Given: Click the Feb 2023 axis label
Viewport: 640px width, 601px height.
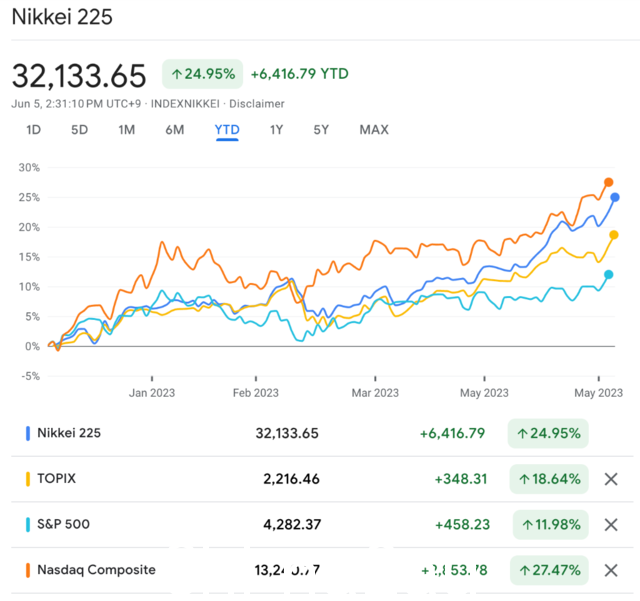Looking at the screenshot, I should [256, 393].
